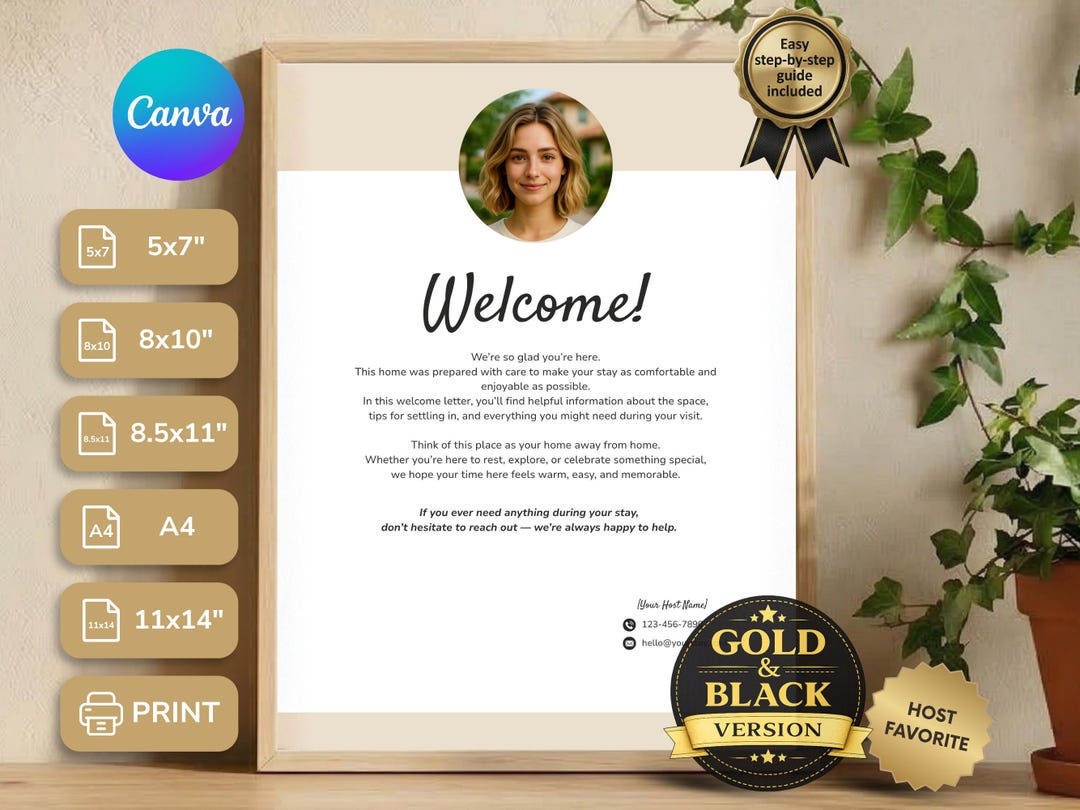Click the Canva logo circle
Screen dimensions: 1080x810
178,114
